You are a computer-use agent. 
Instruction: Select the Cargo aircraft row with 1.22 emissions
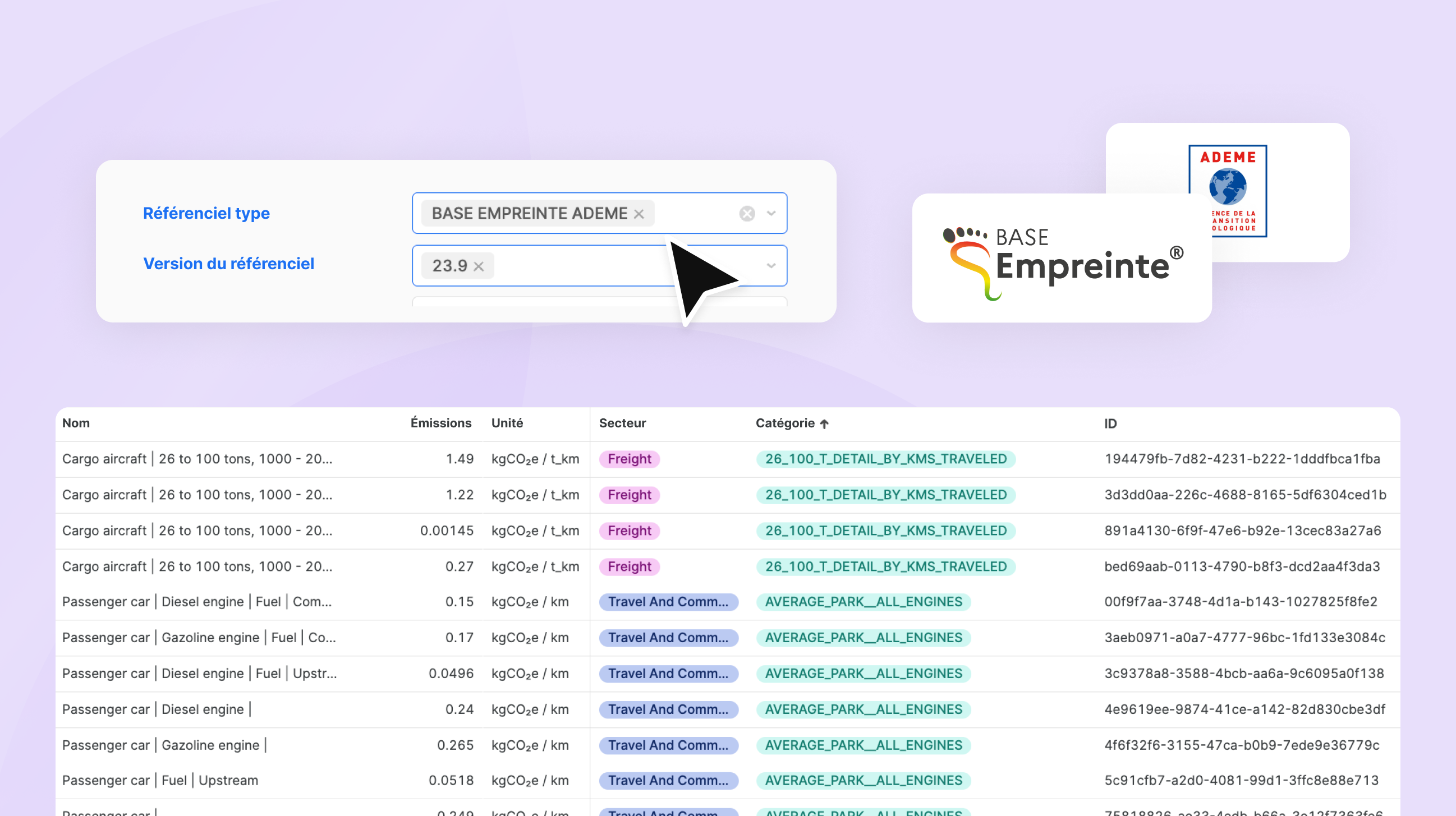pos(727,495)
